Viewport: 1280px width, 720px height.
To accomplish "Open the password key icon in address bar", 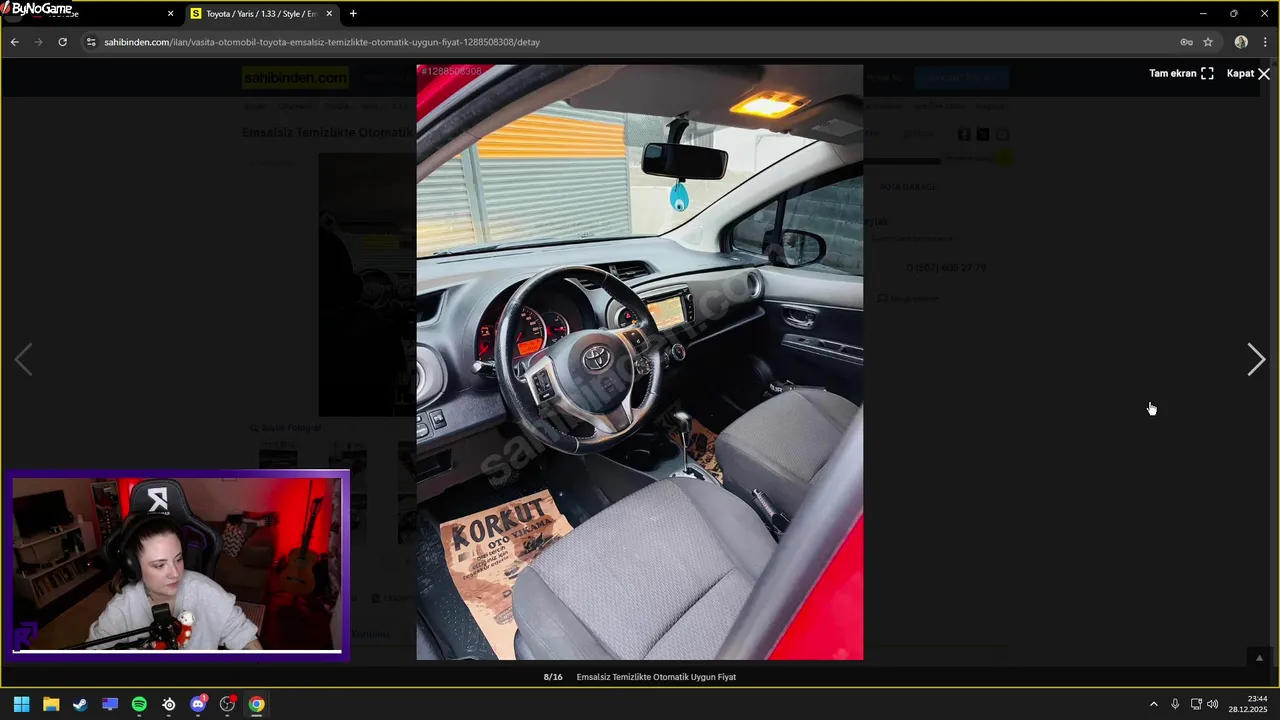I will click(1186, 42).
